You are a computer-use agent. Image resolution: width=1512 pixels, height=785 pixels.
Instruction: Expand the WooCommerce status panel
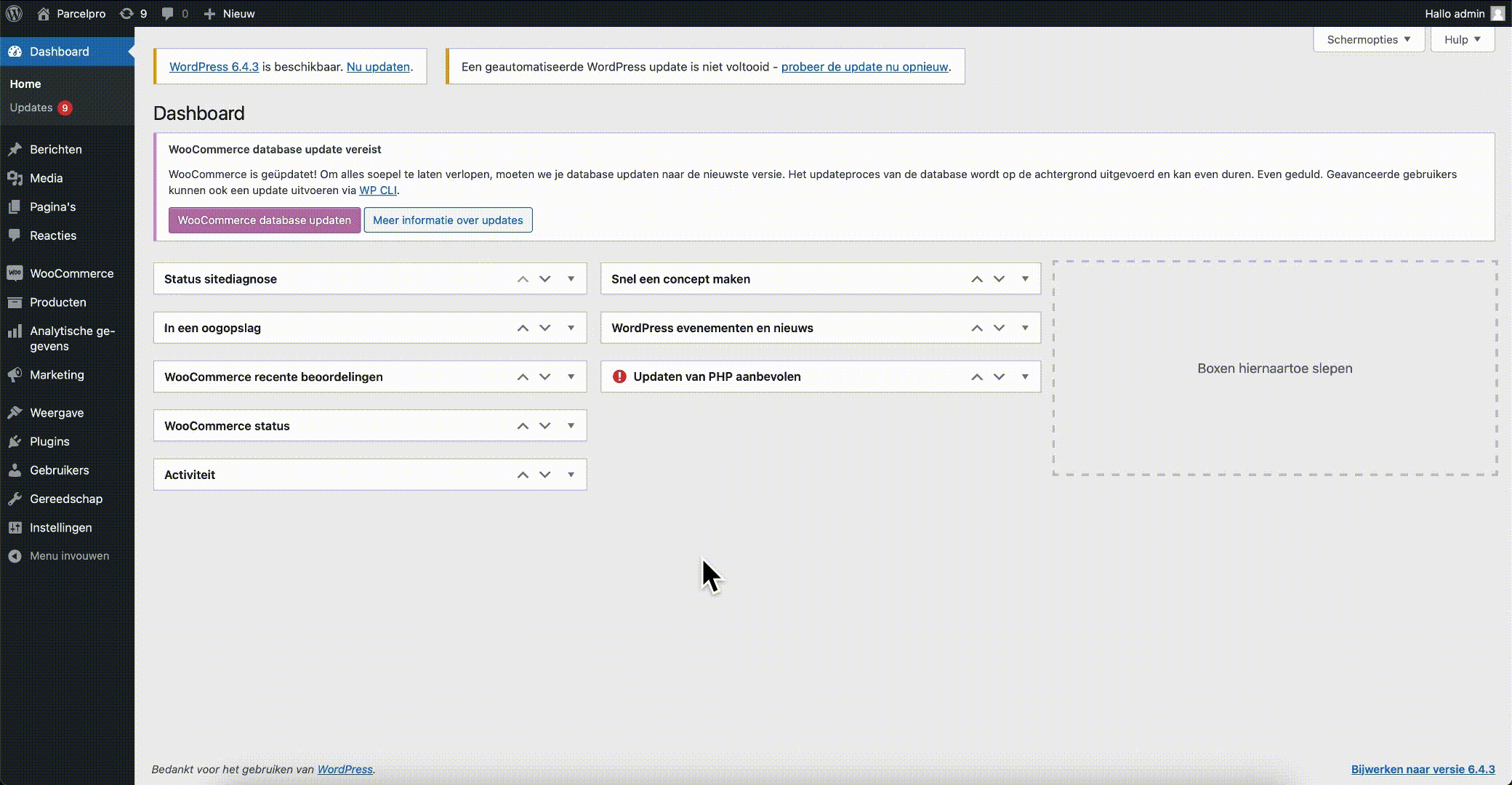571,426
